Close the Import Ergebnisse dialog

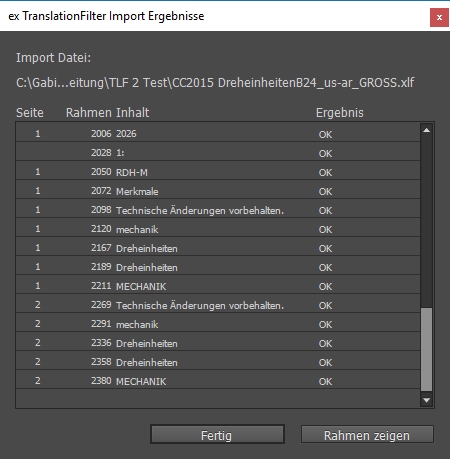(439, 17)
